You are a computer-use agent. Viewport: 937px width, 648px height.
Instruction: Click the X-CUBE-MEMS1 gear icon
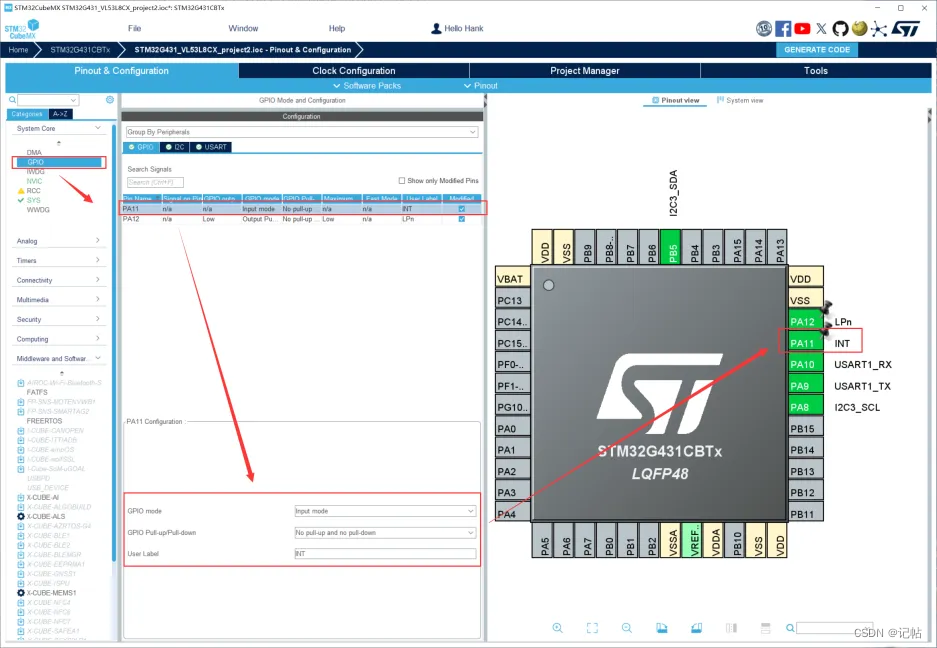(x=21, y=593)
